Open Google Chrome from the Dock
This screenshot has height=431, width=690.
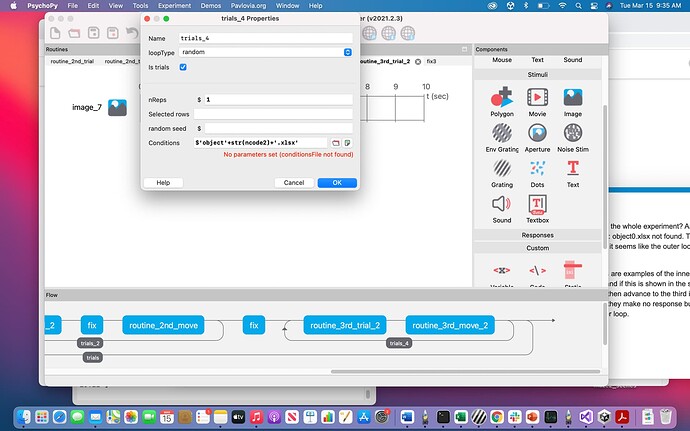(497, 416)
